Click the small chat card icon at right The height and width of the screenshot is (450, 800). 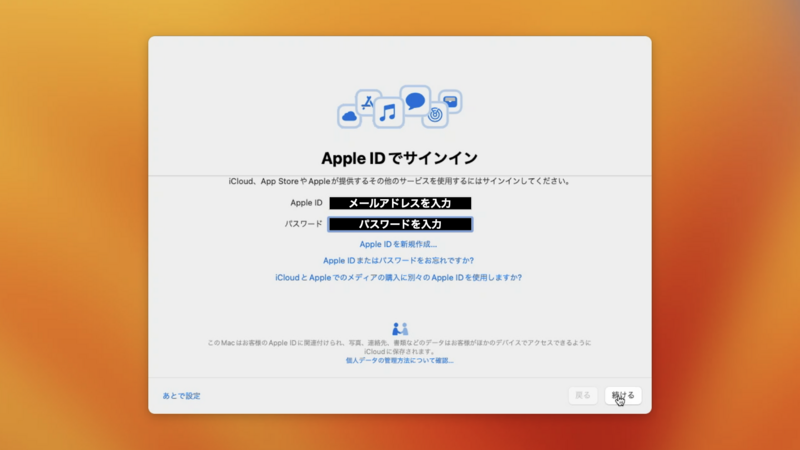451,101
